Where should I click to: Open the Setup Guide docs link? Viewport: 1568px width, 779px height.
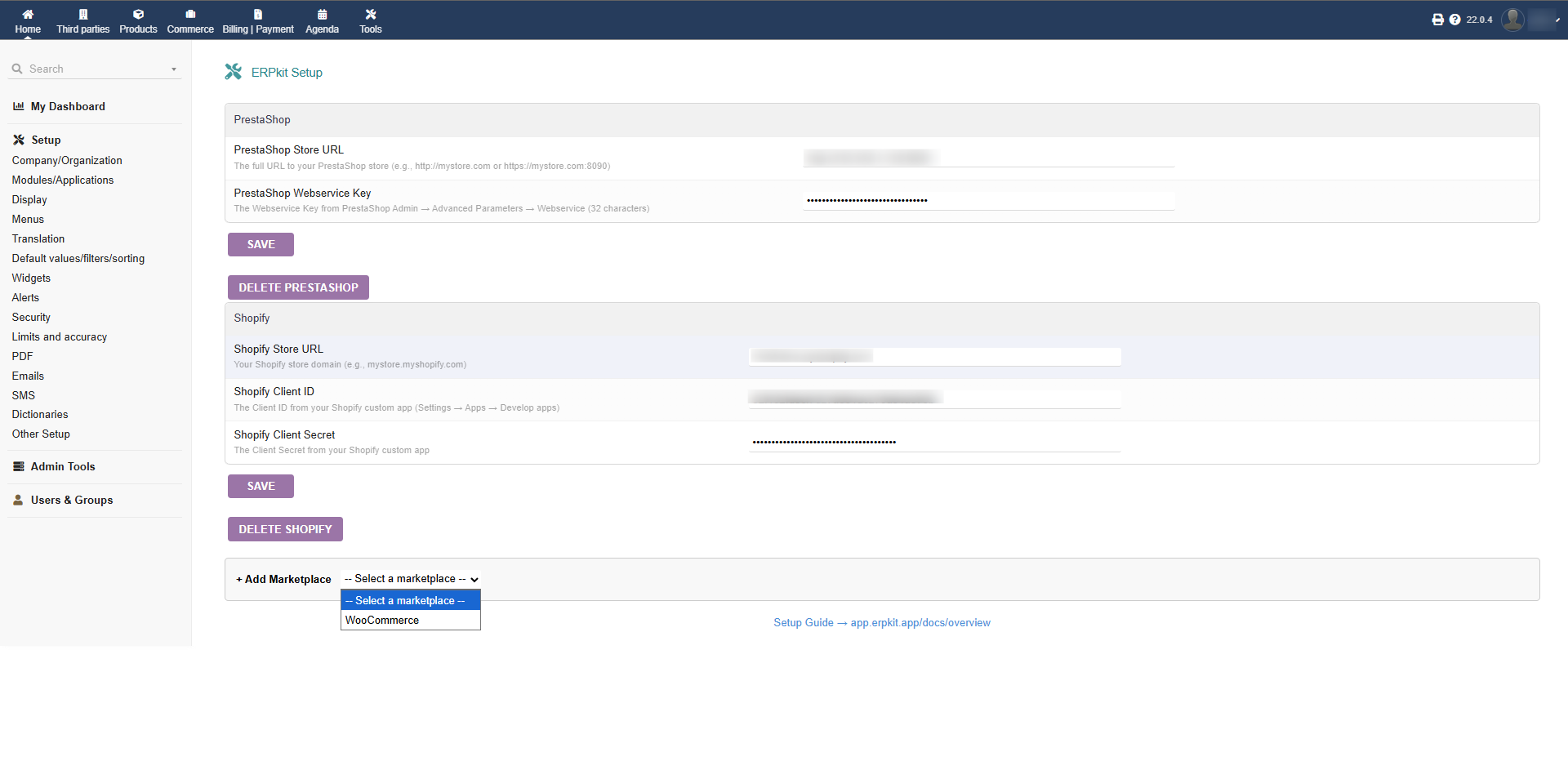[x=882, y=622]
